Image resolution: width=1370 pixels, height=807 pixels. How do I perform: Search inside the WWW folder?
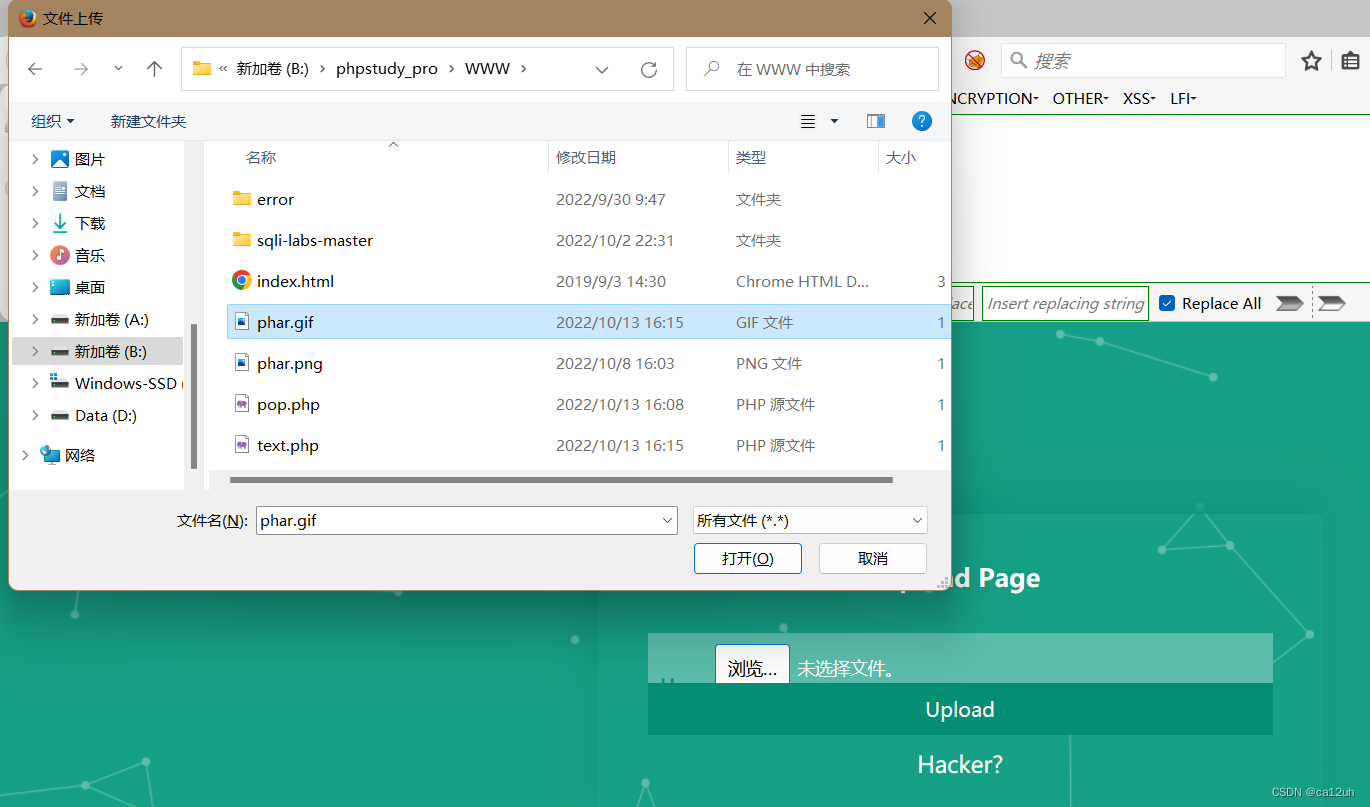tap(812, 69)
